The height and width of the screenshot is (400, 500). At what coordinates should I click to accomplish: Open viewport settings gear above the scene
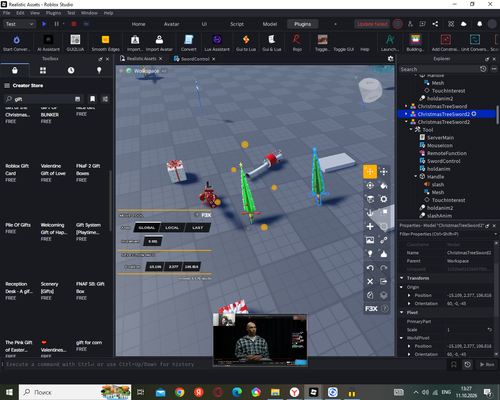390,59
